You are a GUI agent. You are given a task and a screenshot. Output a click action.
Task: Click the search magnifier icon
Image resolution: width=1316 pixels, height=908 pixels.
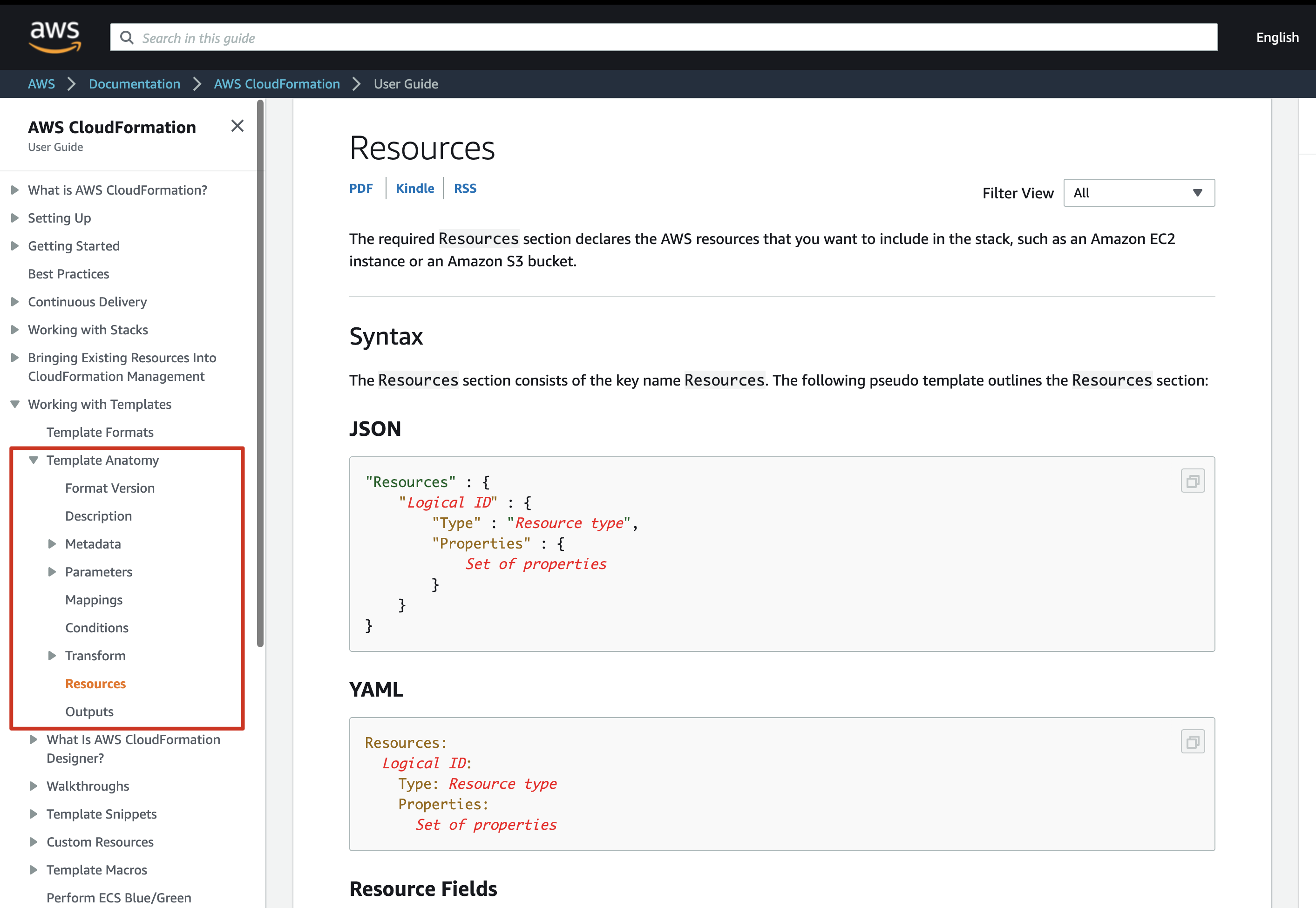pos(127,38)
